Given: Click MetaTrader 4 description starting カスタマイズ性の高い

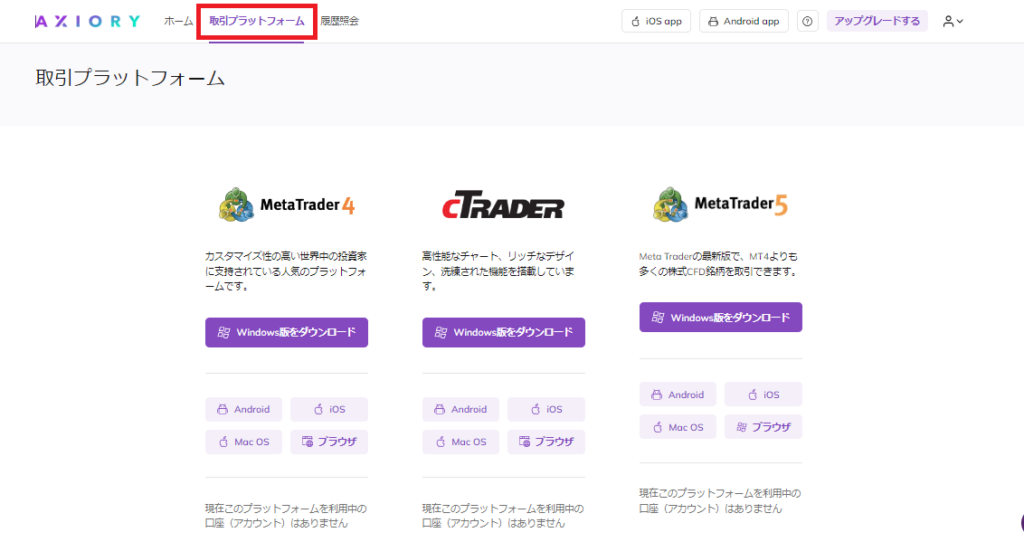Looking at the screenshot, I should (286, 271).
